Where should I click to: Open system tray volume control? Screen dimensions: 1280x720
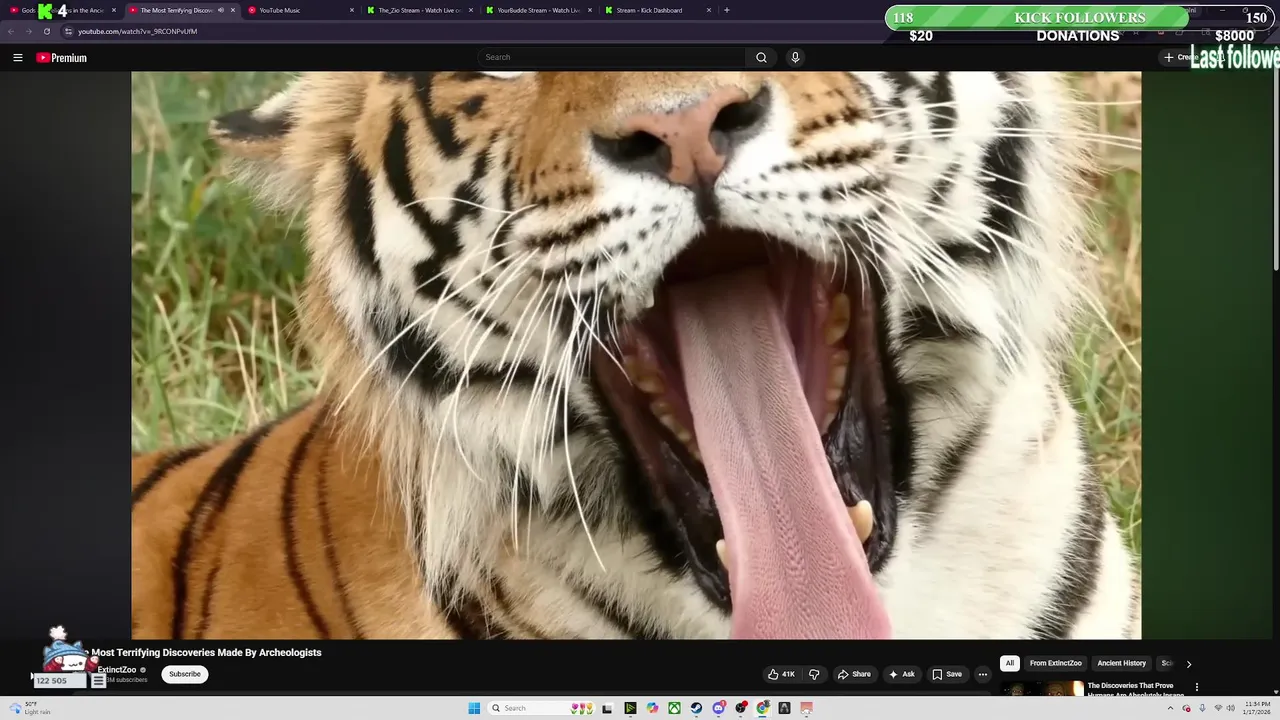pos(1231,708)
